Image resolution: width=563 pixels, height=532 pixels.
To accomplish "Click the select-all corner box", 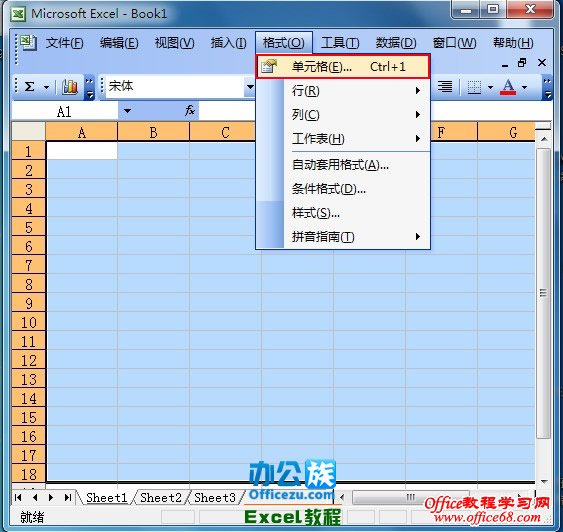I will (29, 131).
